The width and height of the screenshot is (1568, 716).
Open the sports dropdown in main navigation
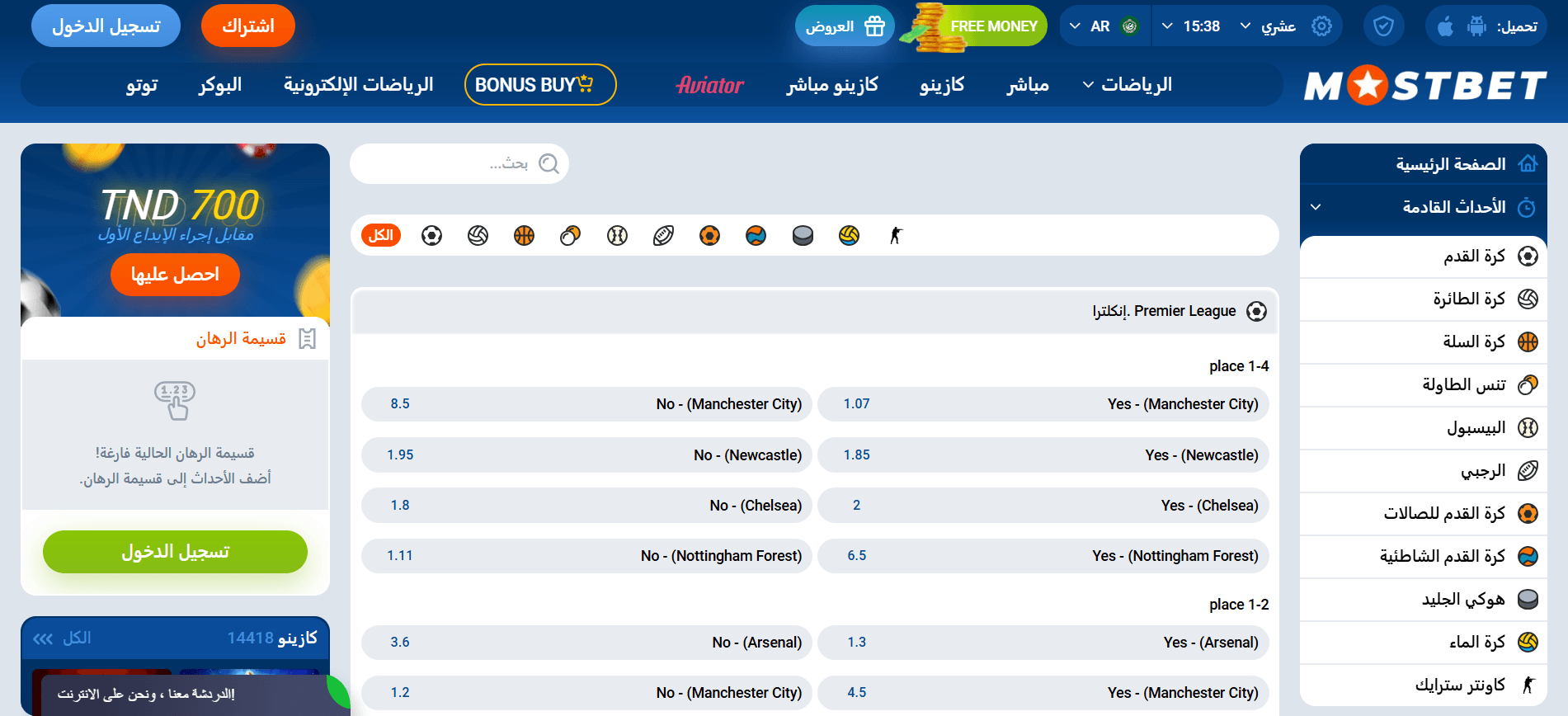coord(1127,85)
